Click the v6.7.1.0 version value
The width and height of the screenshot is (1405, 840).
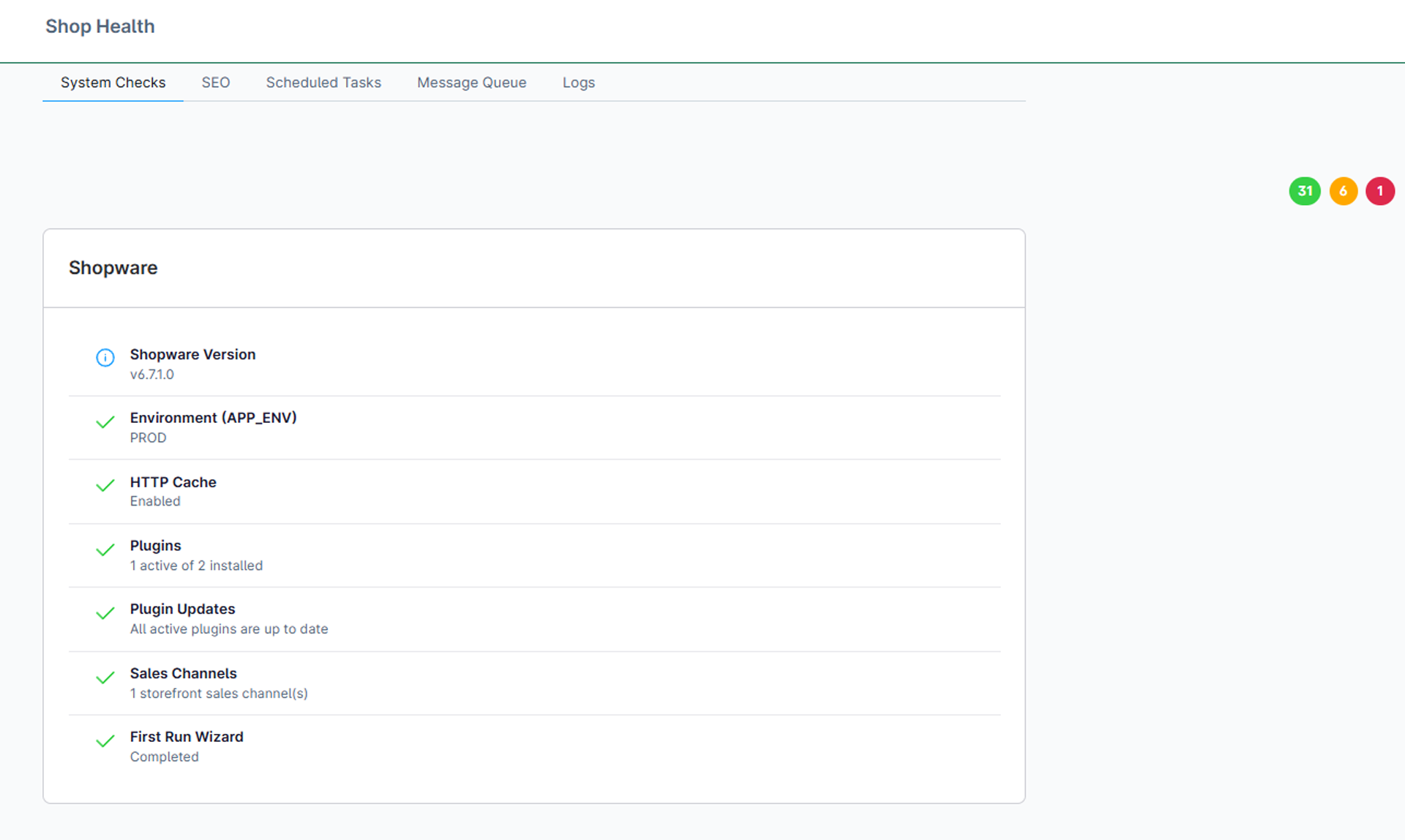coord(152,375)
